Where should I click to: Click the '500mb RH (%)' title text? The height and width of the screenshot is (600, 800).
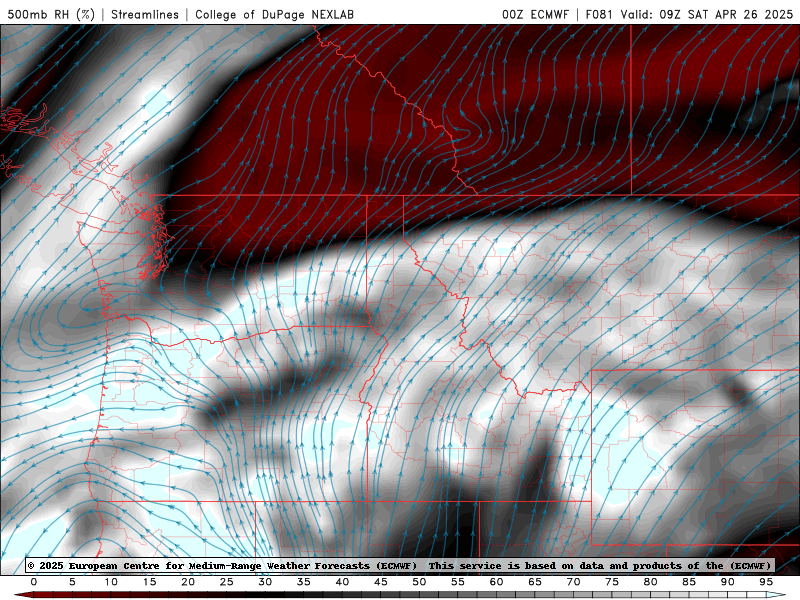51,14
